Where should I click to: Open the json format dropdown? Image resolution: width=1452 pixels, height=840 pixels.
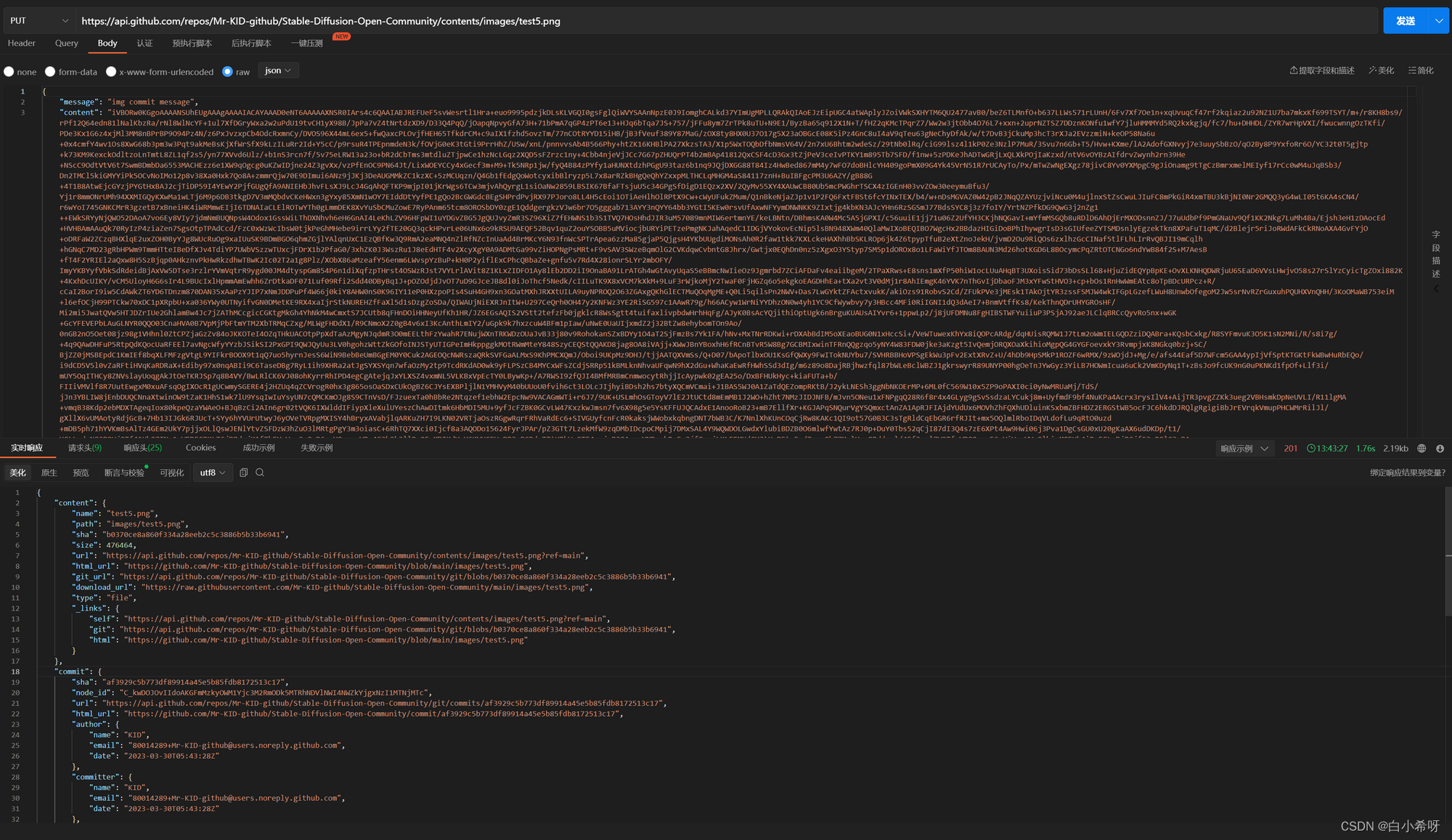[x=278, y=70]
